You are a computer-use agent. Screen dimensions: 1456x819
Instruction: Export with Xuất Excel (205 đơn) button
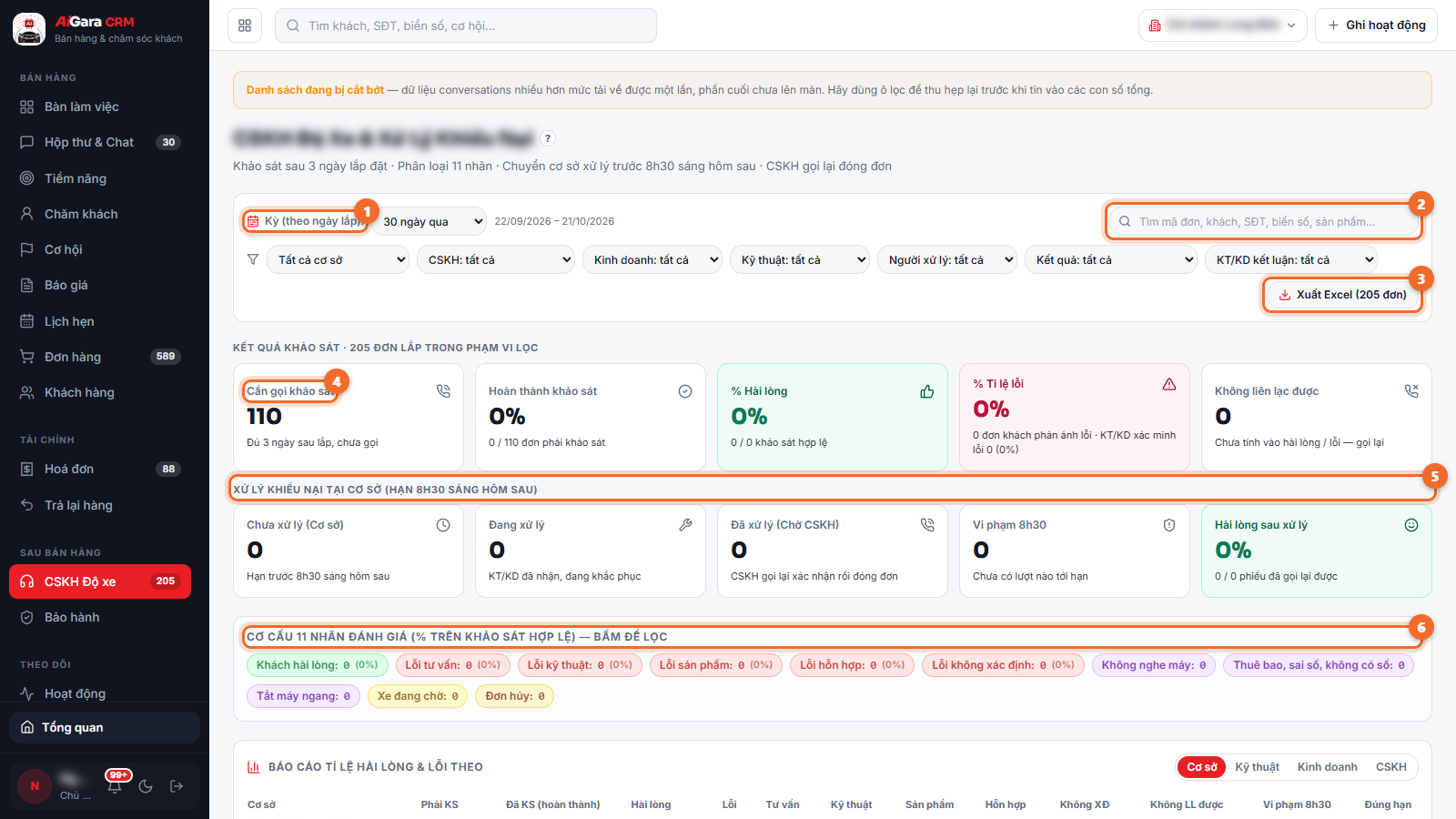tap(1342, 295)
